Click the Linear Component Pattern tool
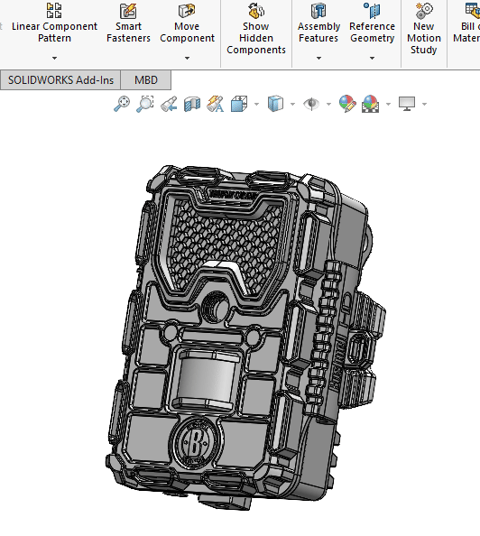The height and width of the screenshot is (536, 480). tap(54, 23)
